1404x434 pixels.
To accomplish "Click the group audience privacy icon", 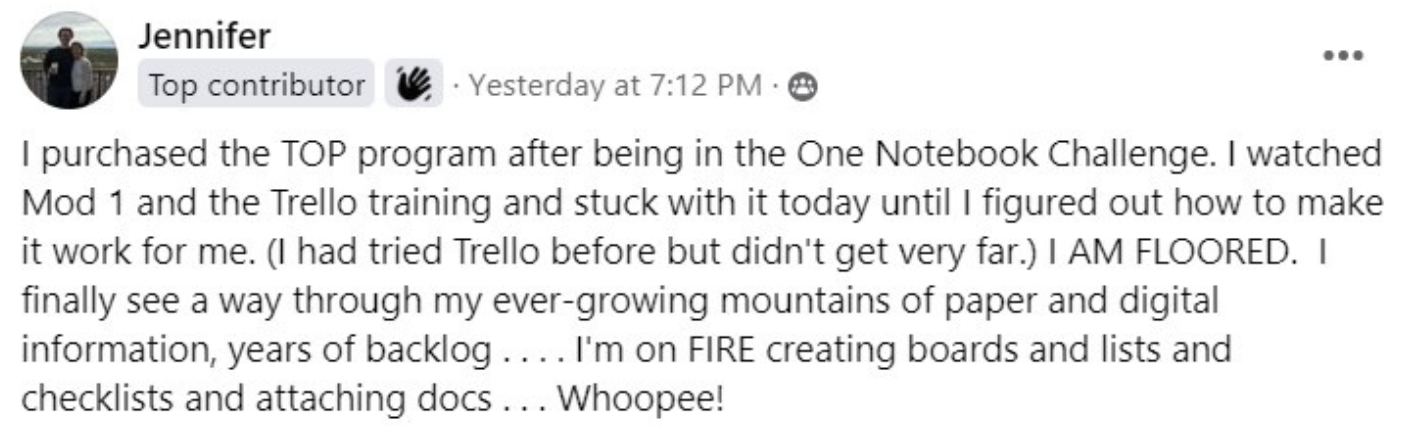I will (803, 88).
